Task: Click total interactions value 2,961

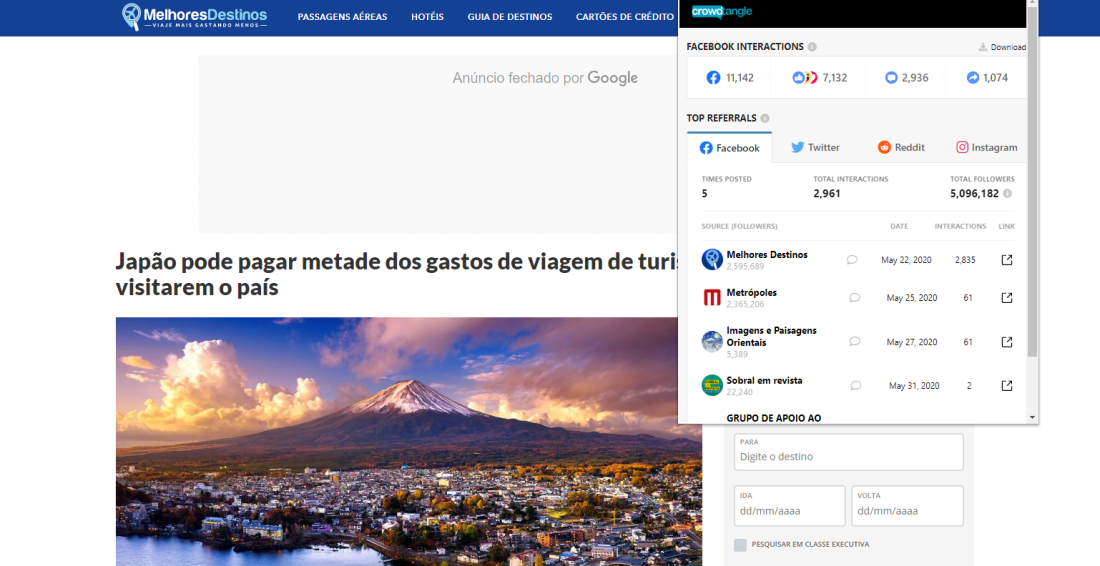Action: point(826,194)
